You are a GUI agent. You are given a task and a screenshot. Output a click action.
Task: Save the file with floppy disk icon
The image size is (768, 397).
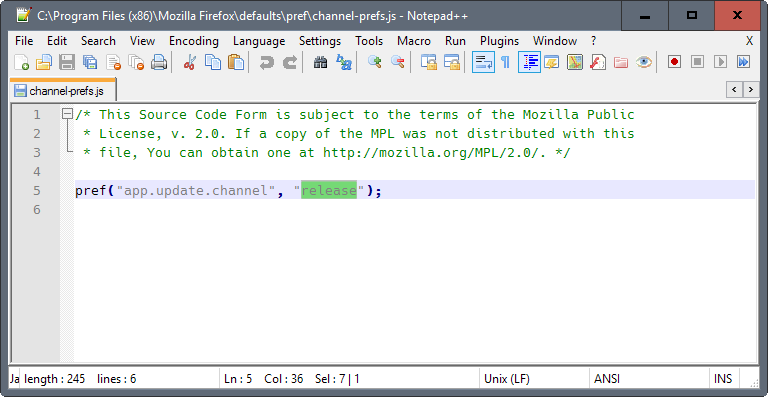pyautogui.click(x=67, y=62)
